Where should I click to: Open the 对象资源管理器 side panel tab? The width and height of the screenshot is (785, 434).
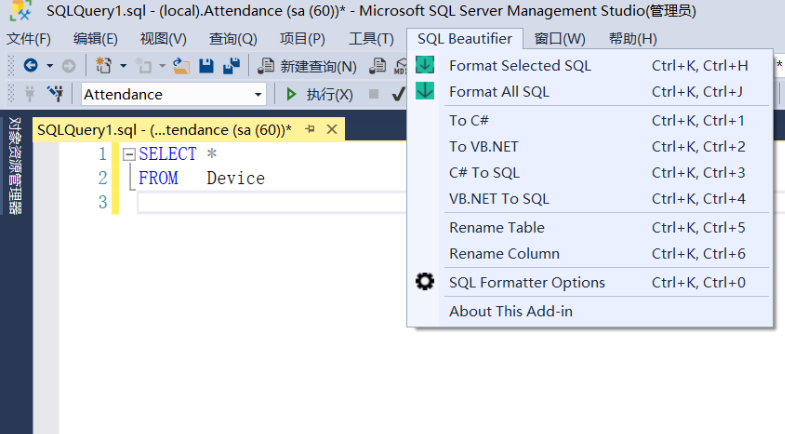pos(15,165)
